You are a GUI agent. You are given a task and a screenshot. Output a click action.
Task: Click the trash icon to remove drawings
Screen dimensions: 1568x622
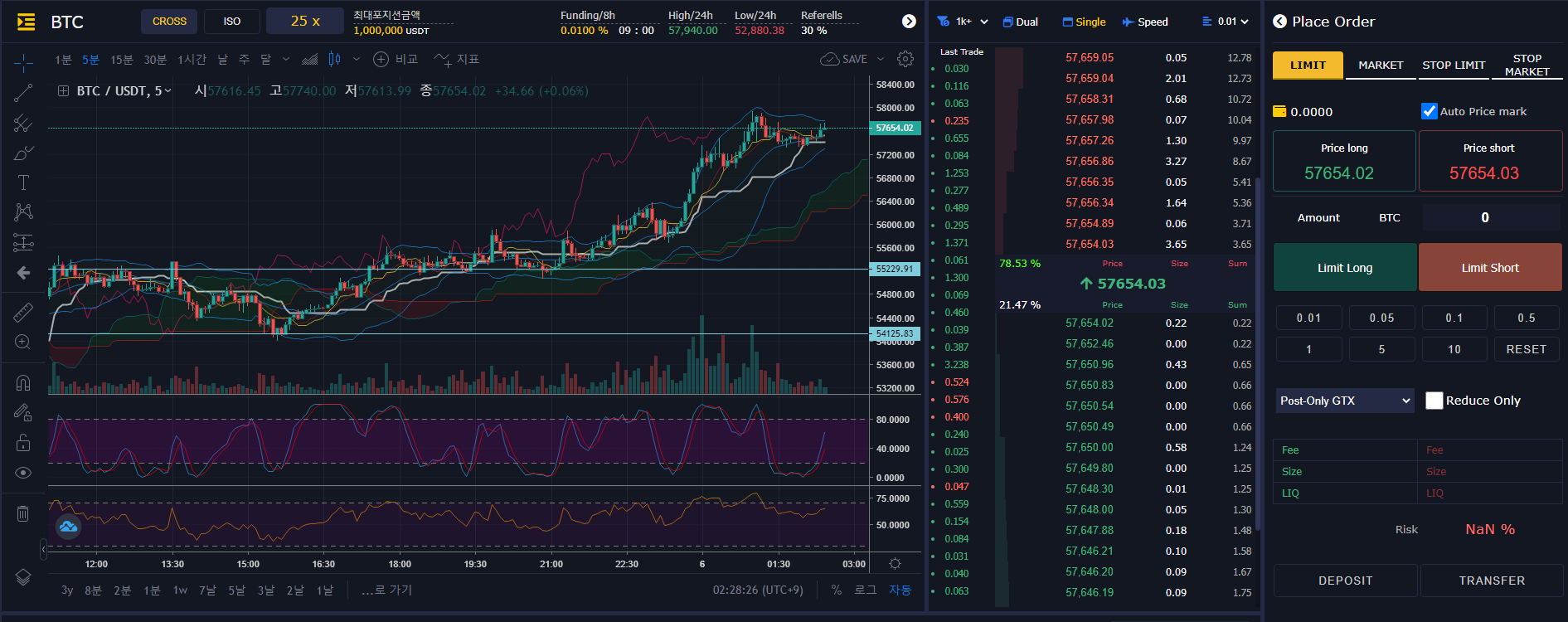pyautogui.click(x=23, y=514)
